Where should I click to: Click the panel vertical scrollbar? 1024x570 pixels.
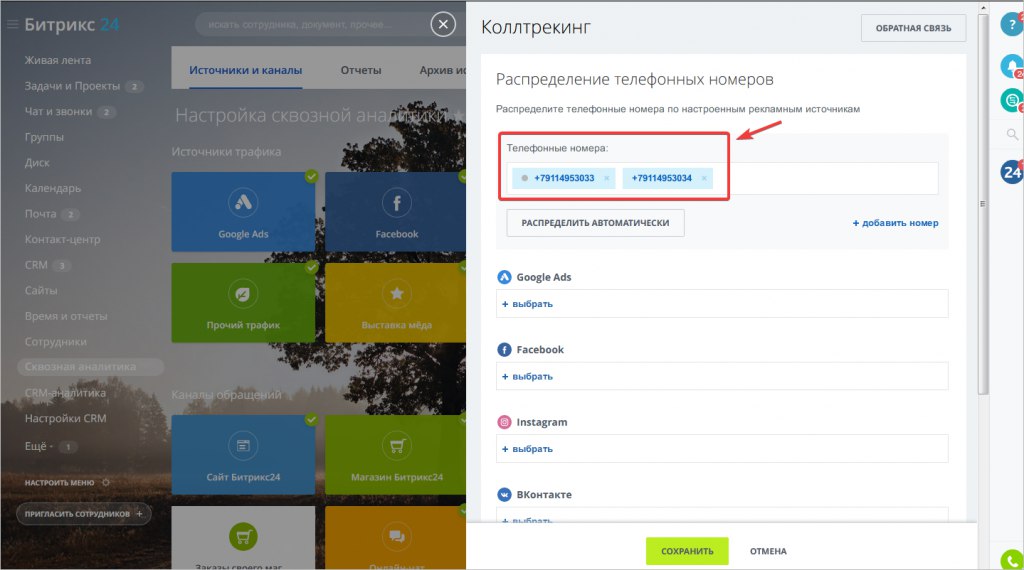983,204
